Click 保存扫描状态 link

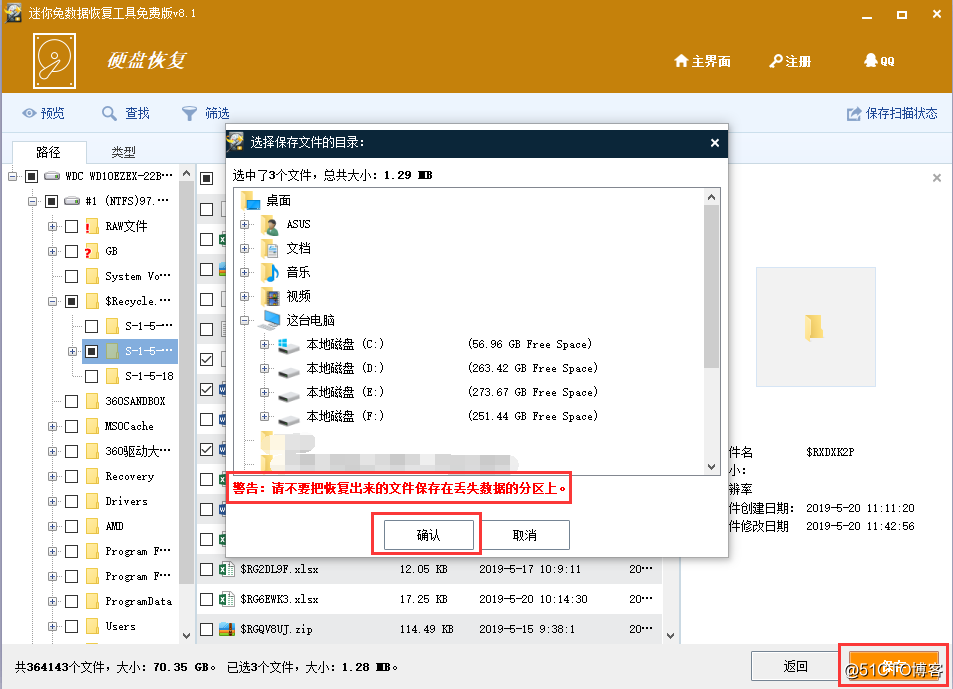click(x=892, y=114)
